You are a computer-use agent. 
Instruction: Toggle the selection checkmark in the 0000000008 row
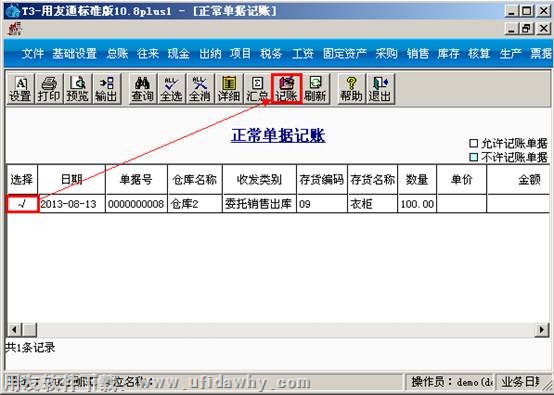(22, 204)
